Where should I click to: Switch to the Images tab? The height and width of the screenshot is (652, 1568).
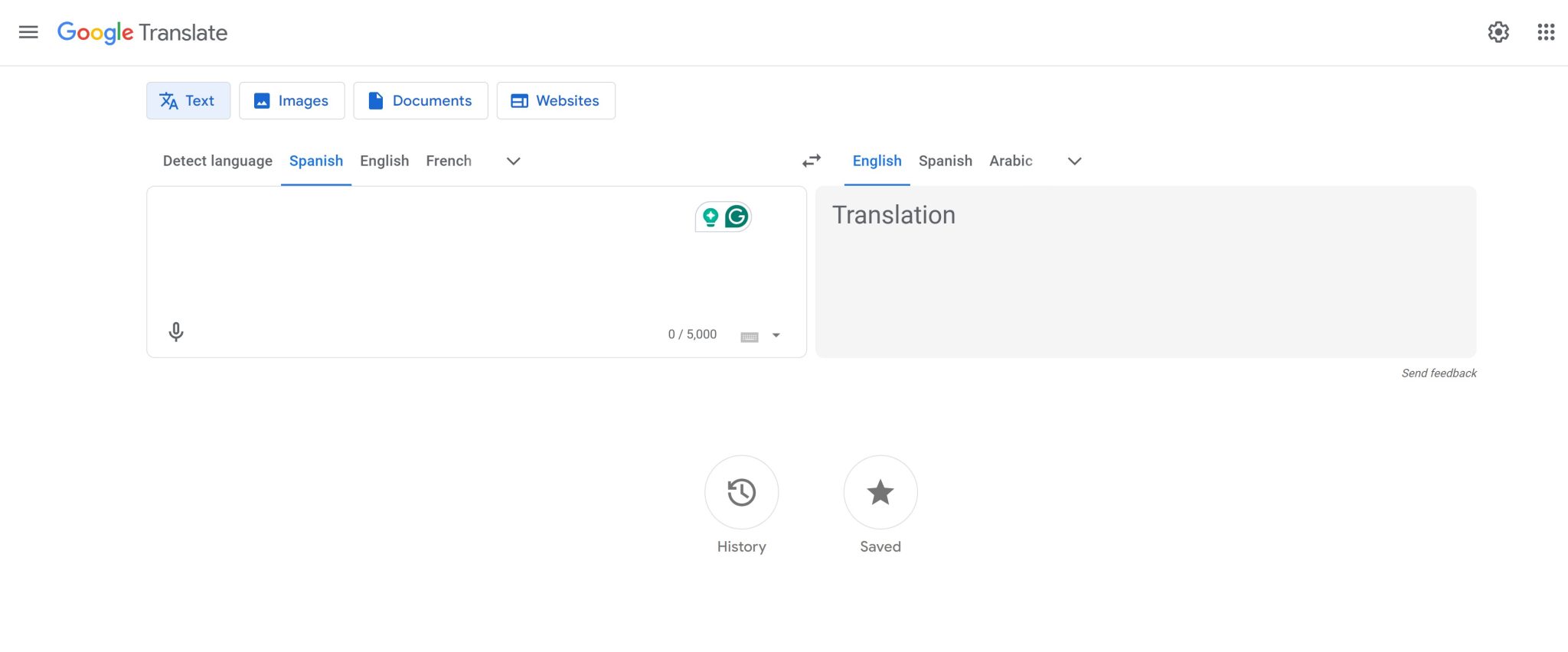point(292,101)
